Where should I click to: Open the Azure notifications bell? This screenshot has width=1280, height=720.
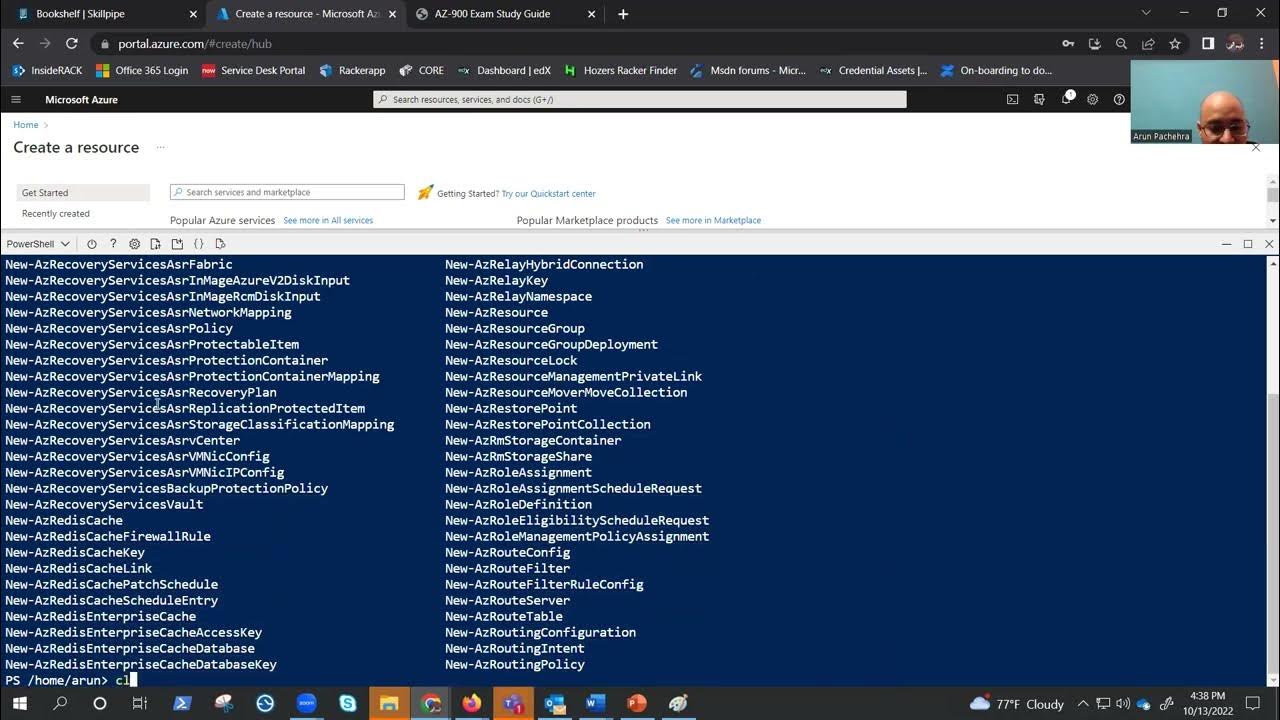[x=1066, y=100]
